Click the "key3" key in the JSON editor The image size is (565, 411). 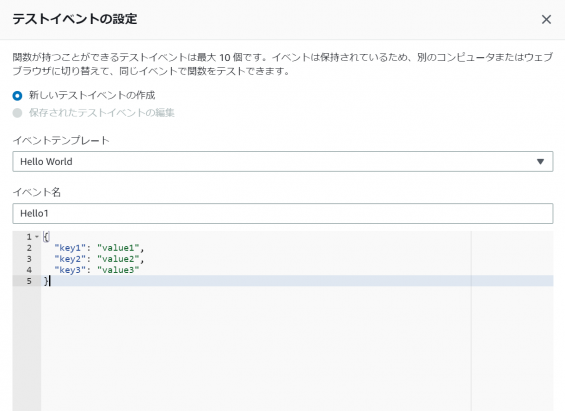(x=70, y=270)
